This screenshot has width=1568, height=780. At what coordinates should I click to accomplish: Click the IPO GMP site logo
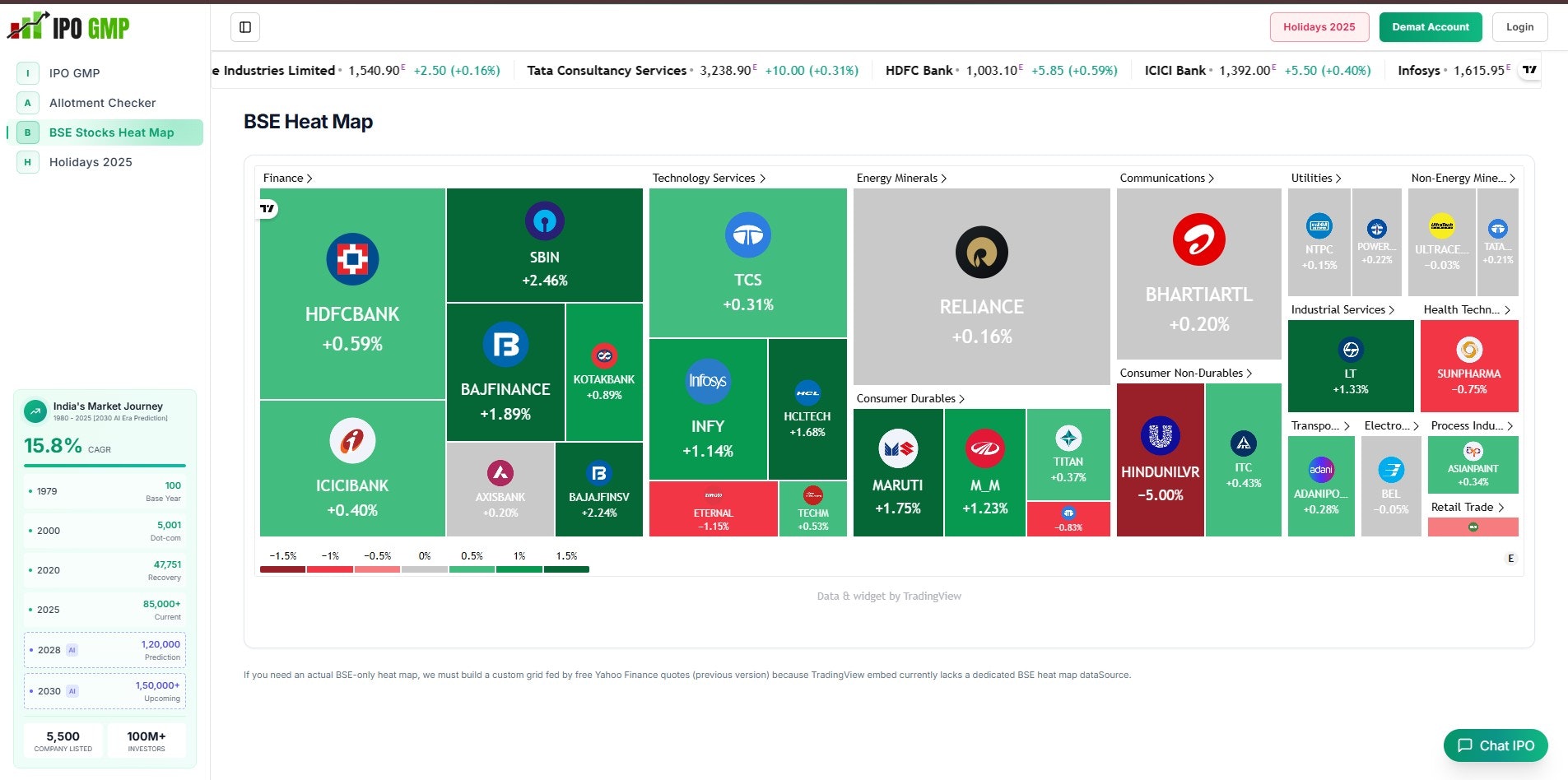coord(69,26)
